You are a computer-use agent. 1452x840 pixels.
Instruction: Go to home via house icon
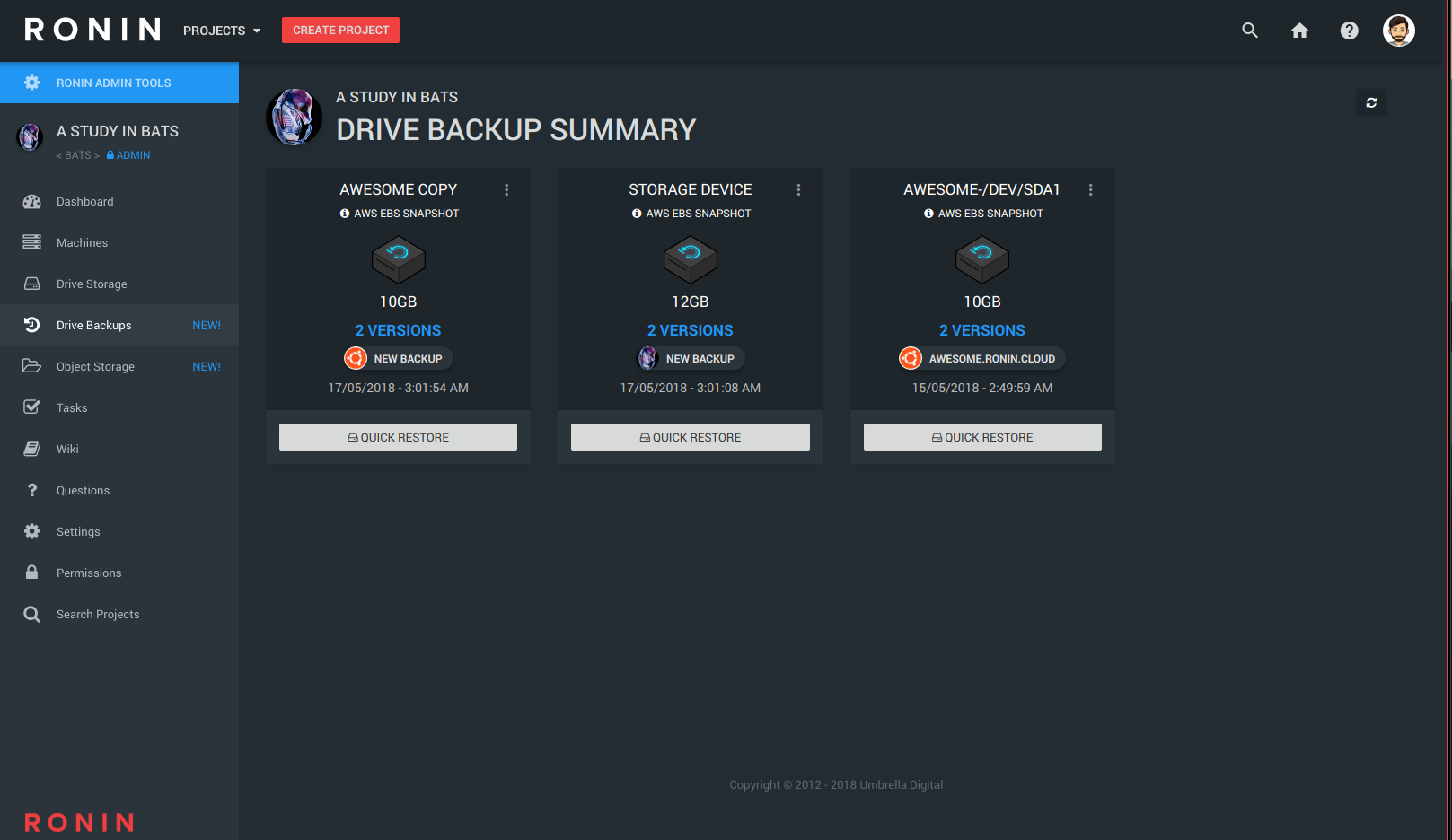tap(1299, 31)
